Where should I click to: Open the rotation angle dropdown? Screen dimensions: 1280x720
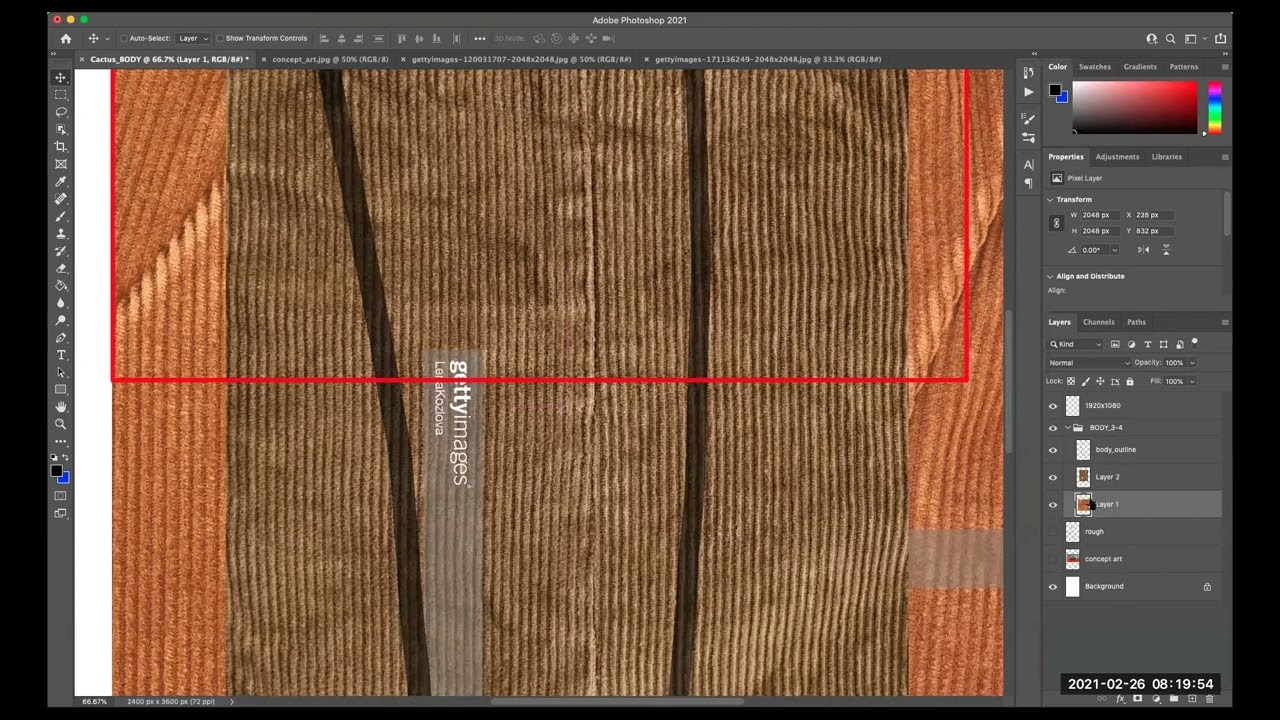1115,250
